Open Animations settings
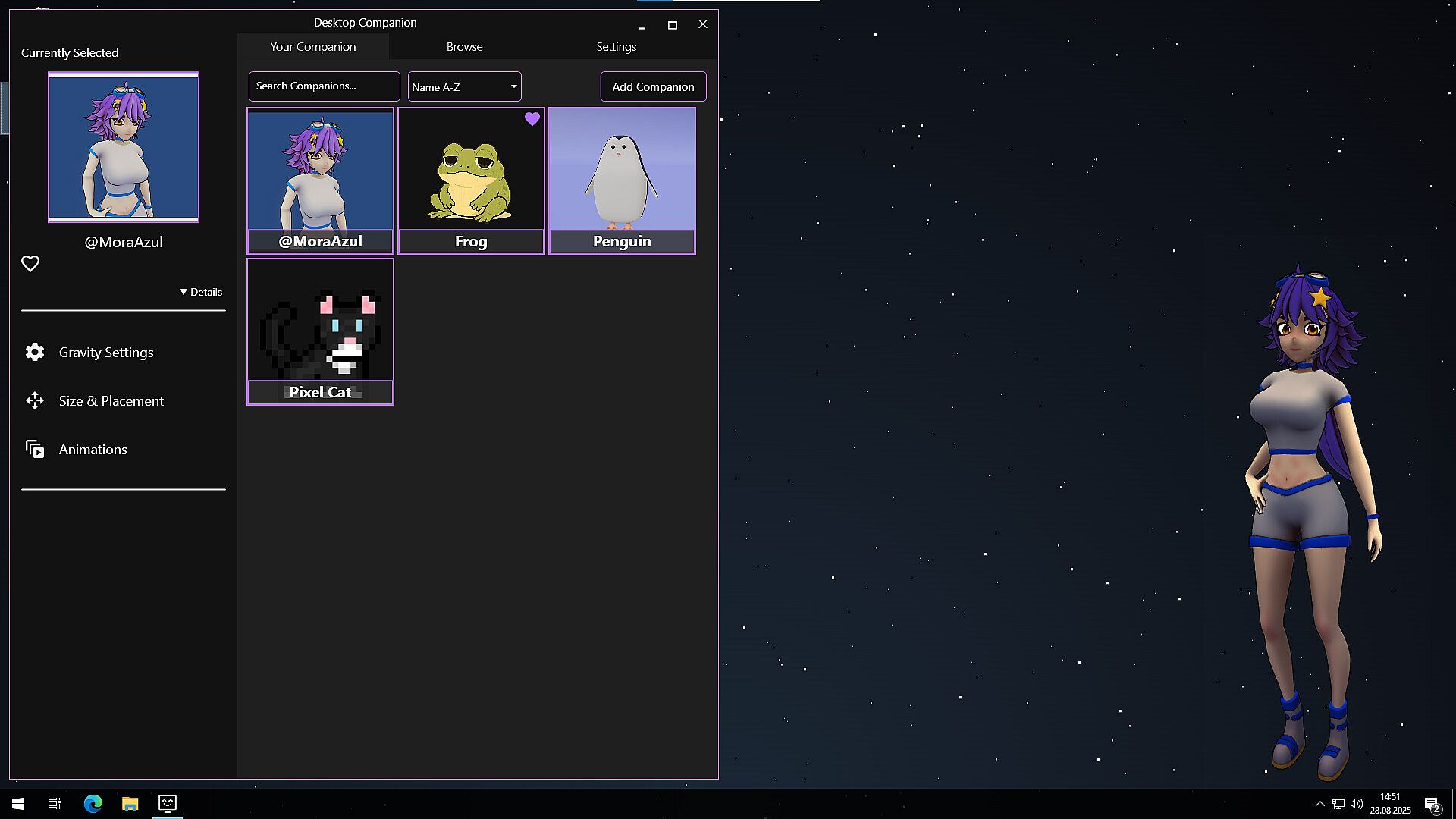This screenshot has height=819, width=1456. click(x=93, y=450)
